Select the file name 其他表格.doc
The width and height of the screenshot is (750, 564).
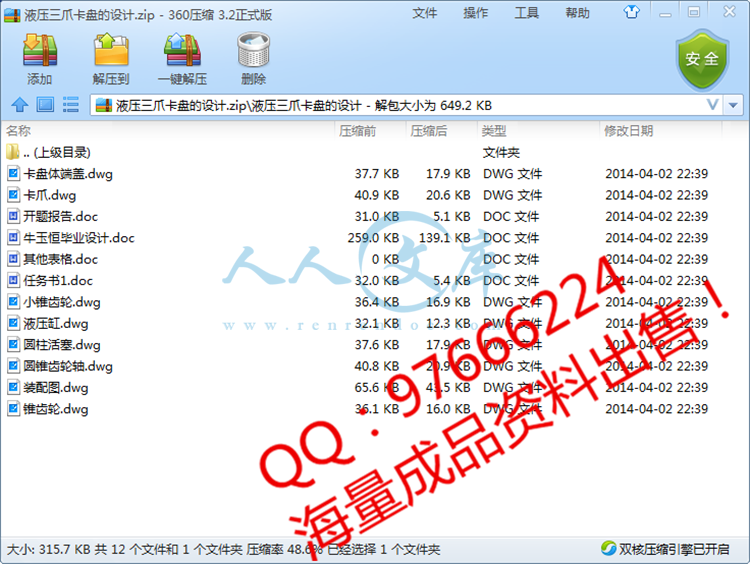click(x=60, y=259)
